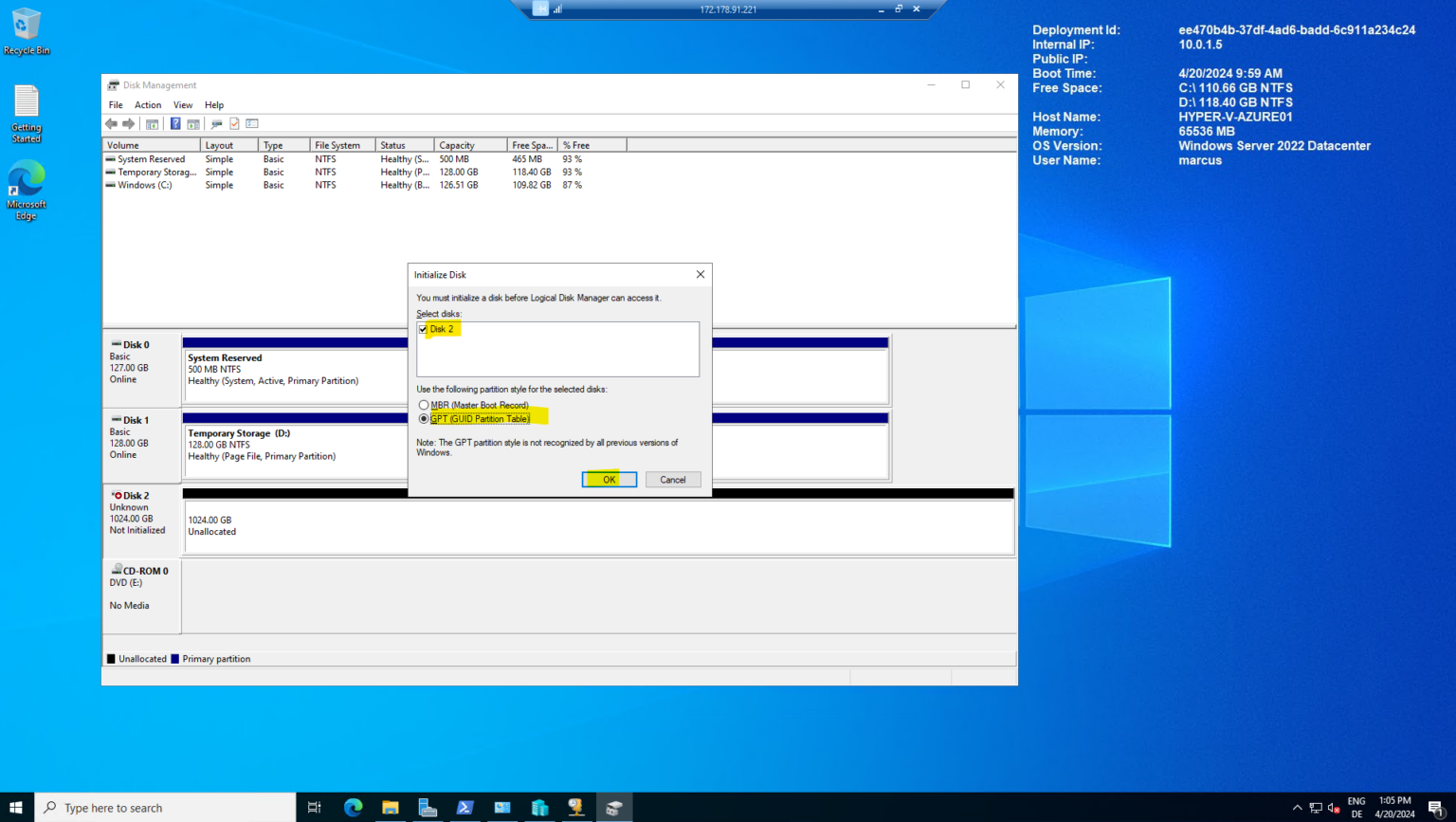Click the checkmark toolbar icon

click(x=232, y=123)
